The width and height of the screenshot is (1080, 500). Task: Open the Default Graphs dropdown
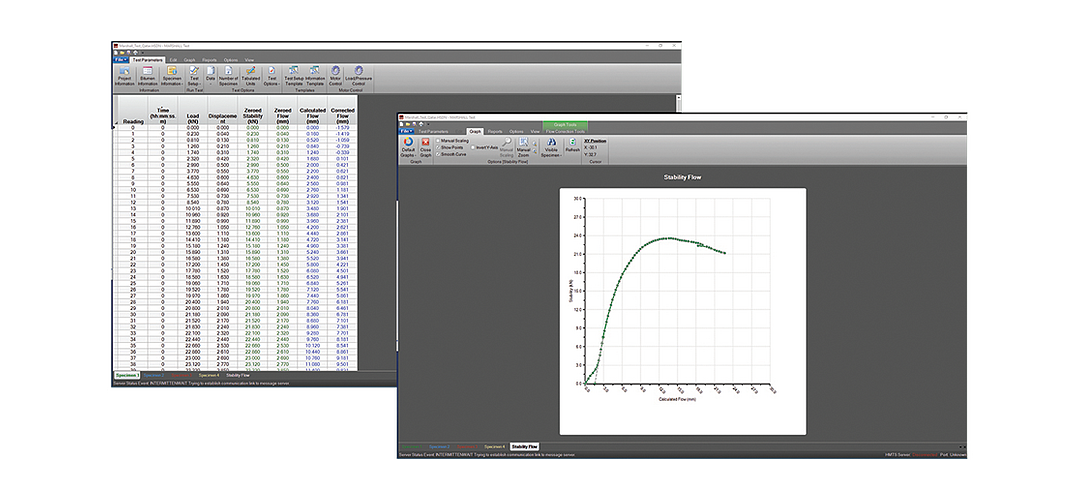point(408,147)
